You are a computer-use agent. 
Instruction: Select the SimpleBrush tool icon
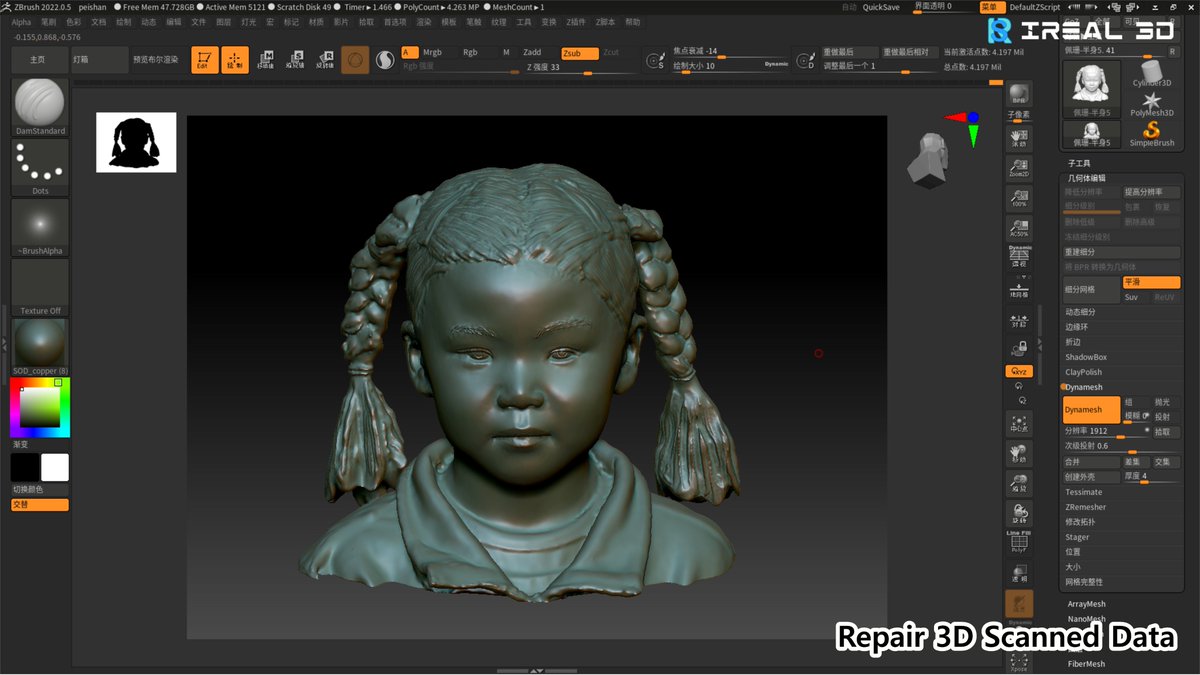[x=1152, y=134]
